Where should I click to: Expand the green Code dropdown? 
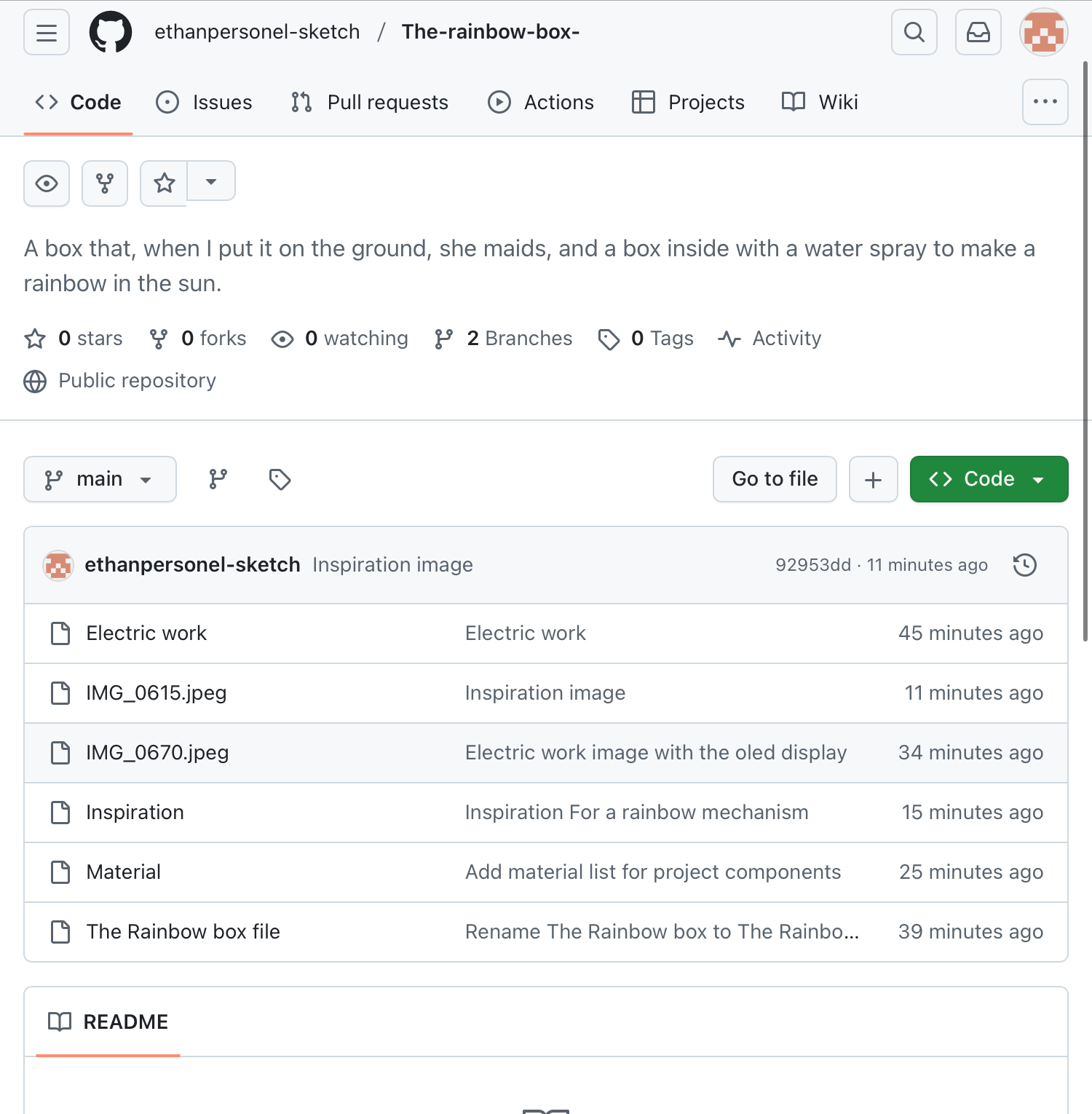click(x=989, y=479)
